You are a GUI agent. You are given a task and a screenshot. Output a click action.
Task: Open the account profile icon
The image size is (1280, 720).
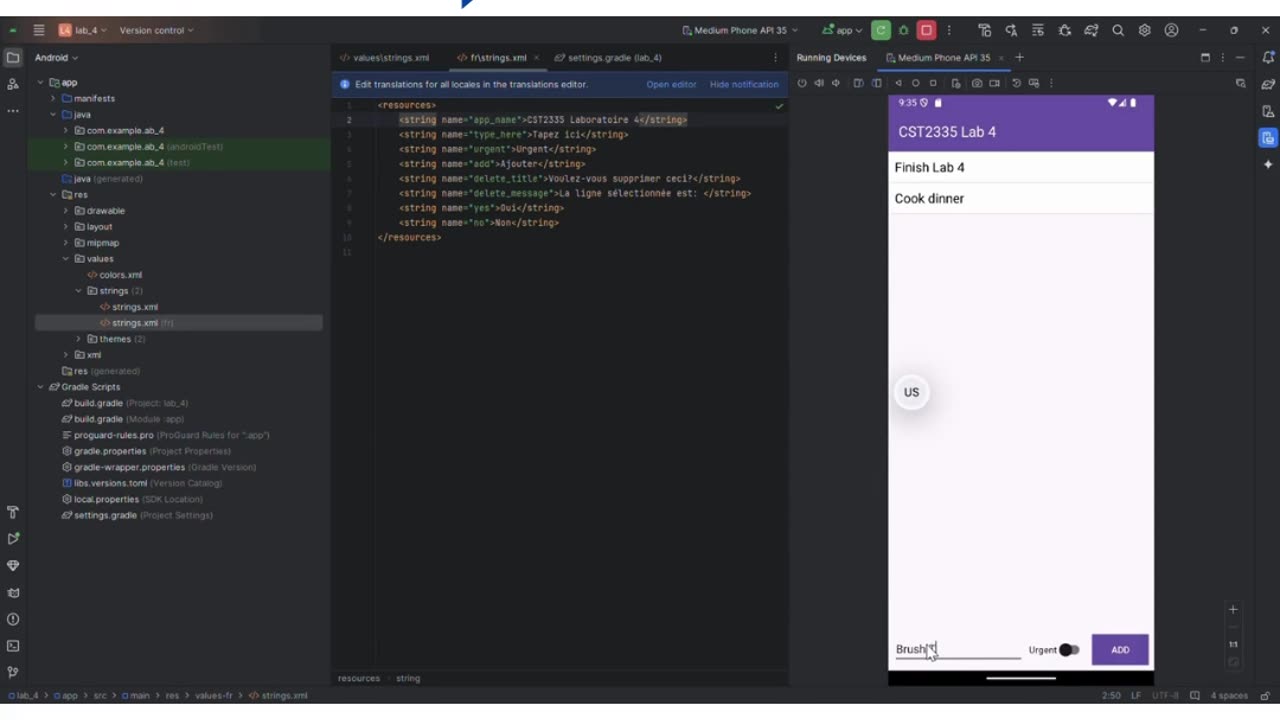point(1172,30)
